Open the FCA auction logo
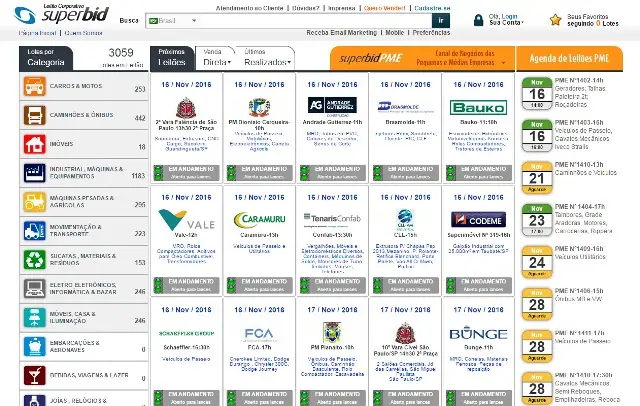The width and height of the screenshot is (640, 406). click(x=259, y=334)
